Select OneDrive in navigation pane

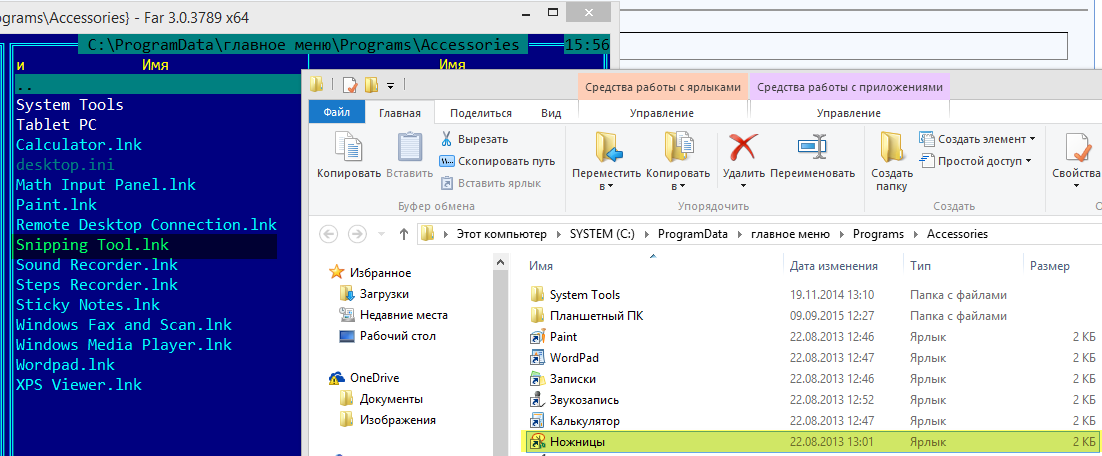364,378
